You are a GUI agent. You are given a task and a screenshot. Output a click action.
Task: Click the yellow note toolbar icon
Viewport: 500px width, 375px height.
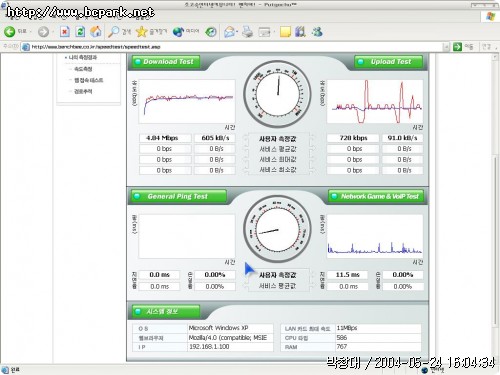click(x=285, y=32)
